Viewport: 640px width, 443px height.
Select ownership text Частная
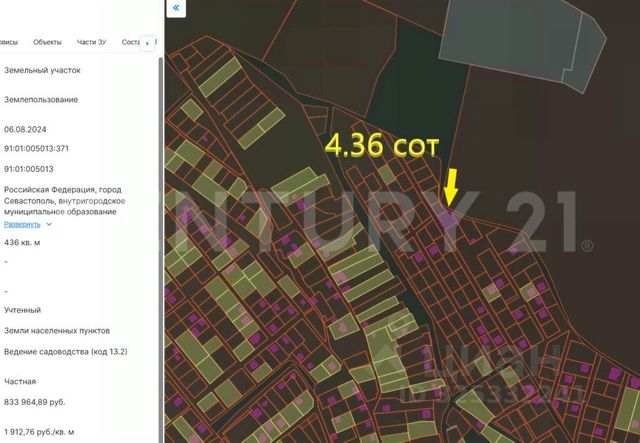pyautogui.click(x=20, y=381)
